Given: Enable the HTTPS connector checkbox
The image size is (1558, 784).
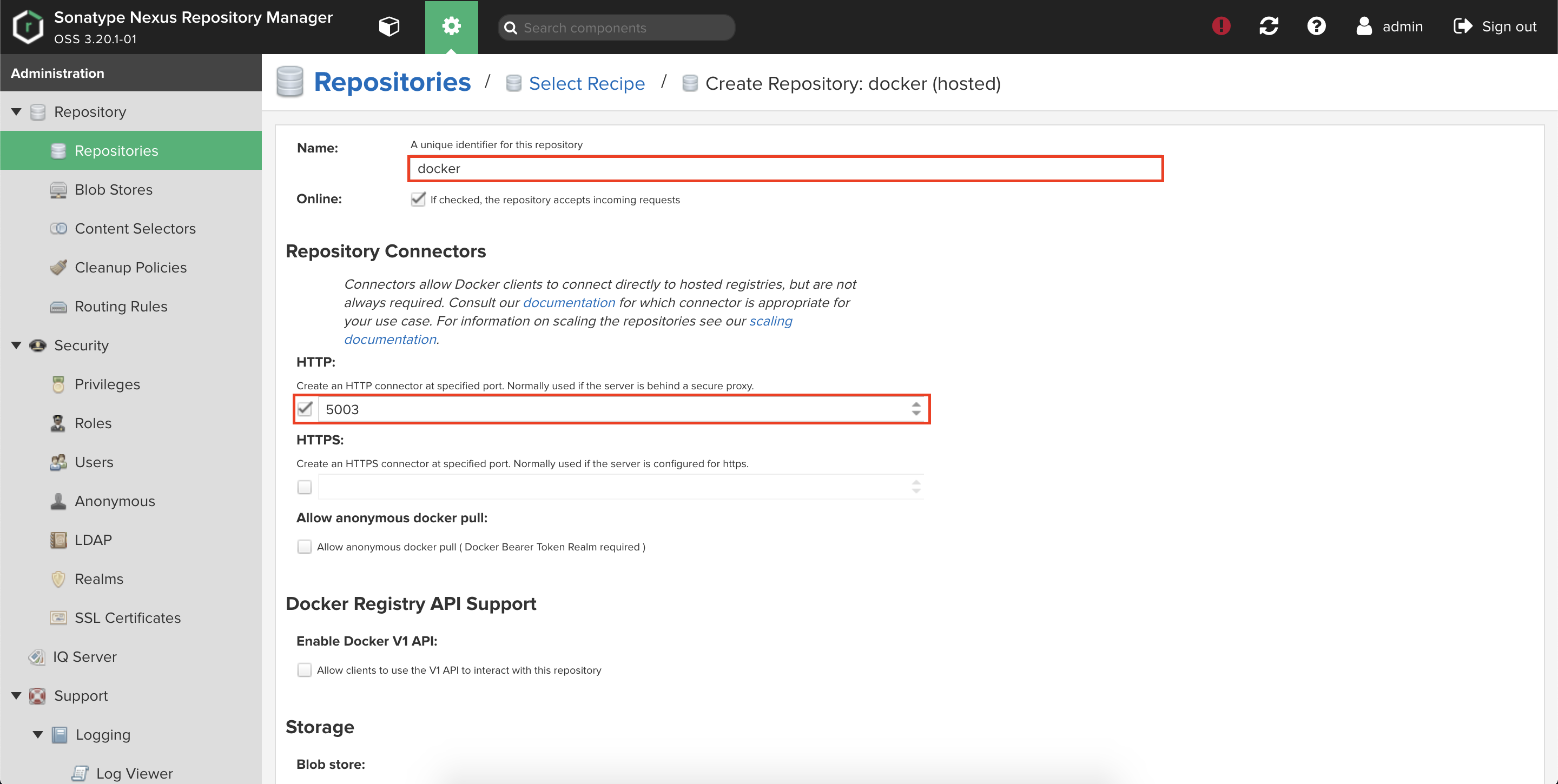Looking at the screenshot, I should 304,487.
